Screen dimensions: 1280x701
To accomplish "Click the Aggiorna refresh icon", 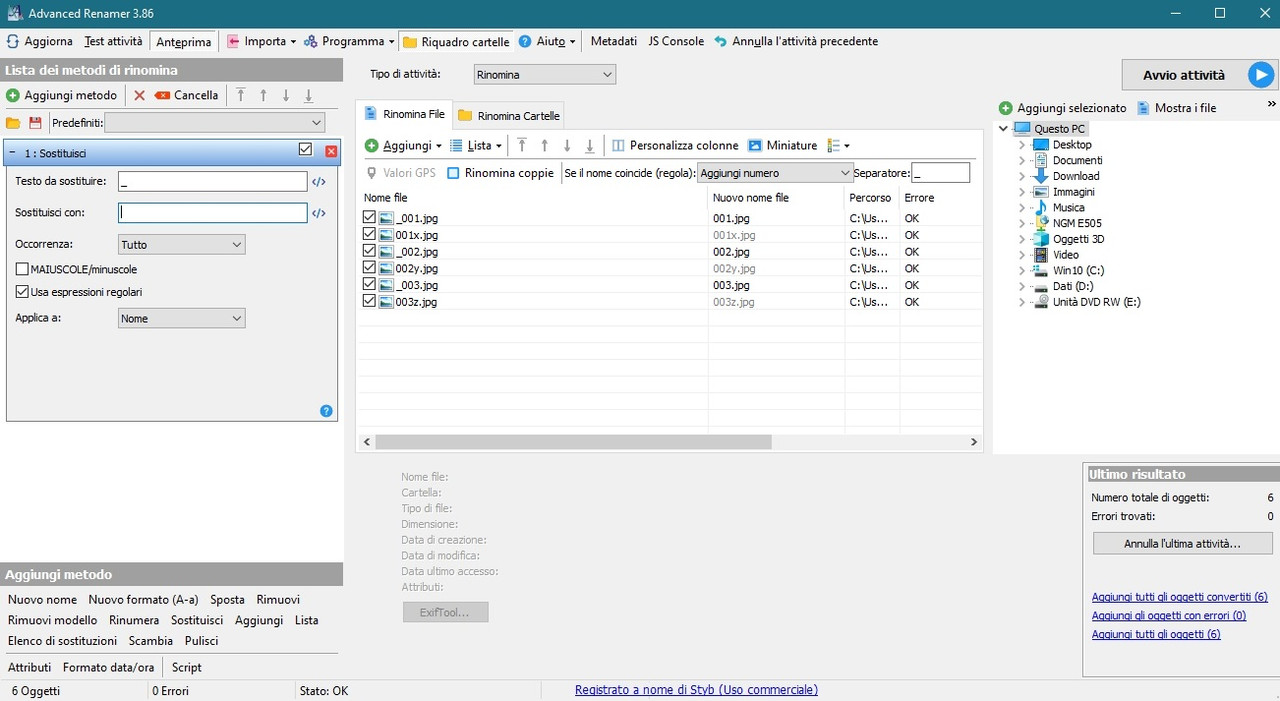I will (13, 41).
